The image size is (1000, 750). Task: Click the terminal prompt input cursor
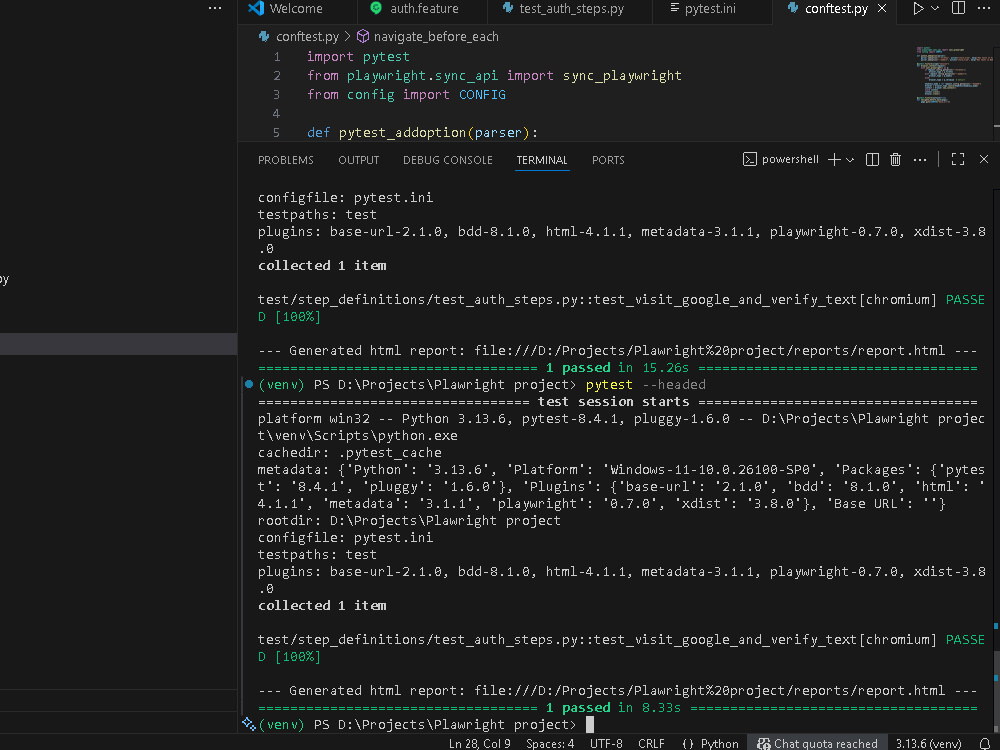(x=590, y=724)
